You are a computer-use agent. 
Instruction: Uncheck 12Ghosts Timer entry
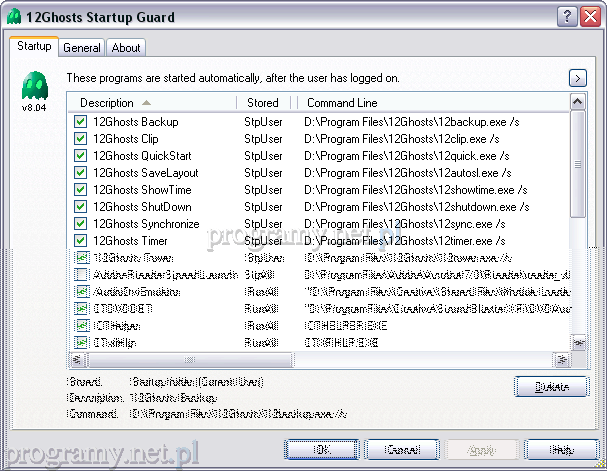pyautogui.click(x=81, y=241)
